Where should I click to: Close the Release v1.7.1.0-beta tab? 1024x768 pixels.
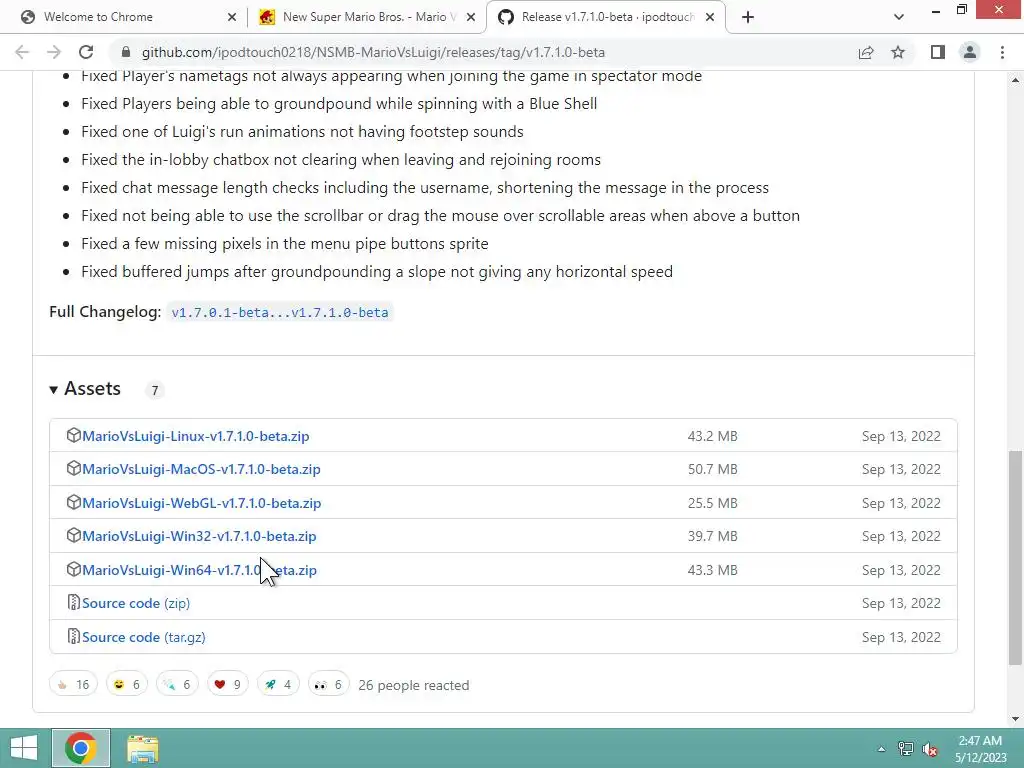click(710, 17)
